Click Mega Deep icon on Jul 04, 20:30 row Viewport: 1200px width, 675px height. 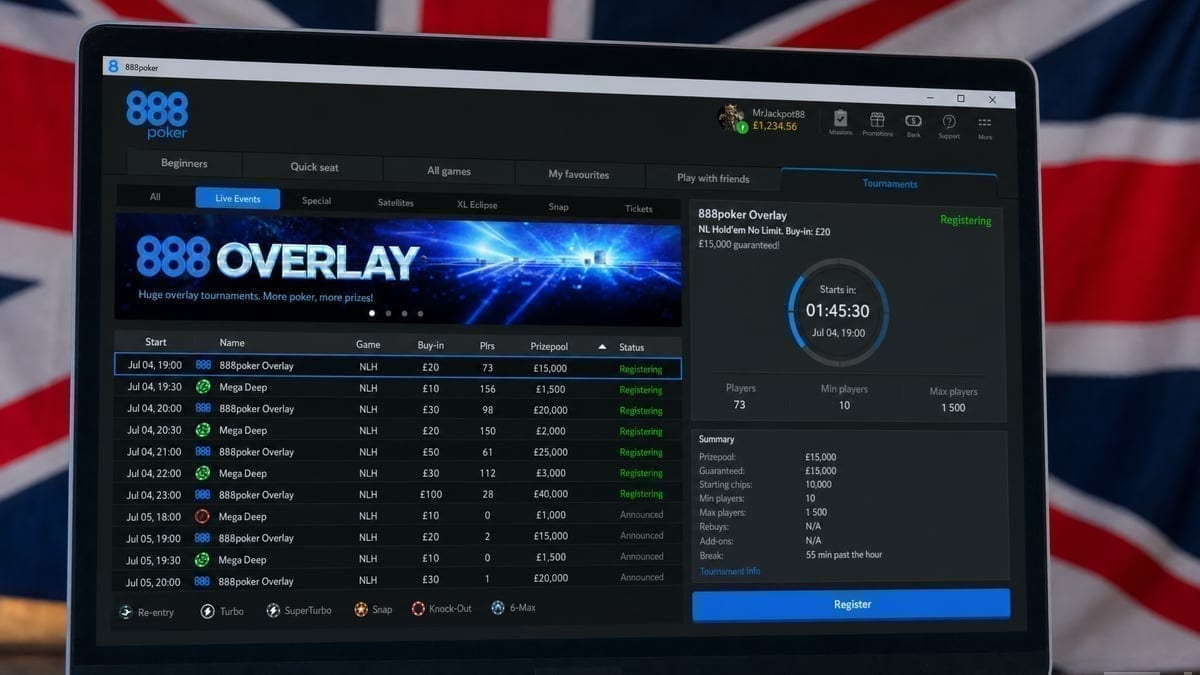click(x=203, y=430)
